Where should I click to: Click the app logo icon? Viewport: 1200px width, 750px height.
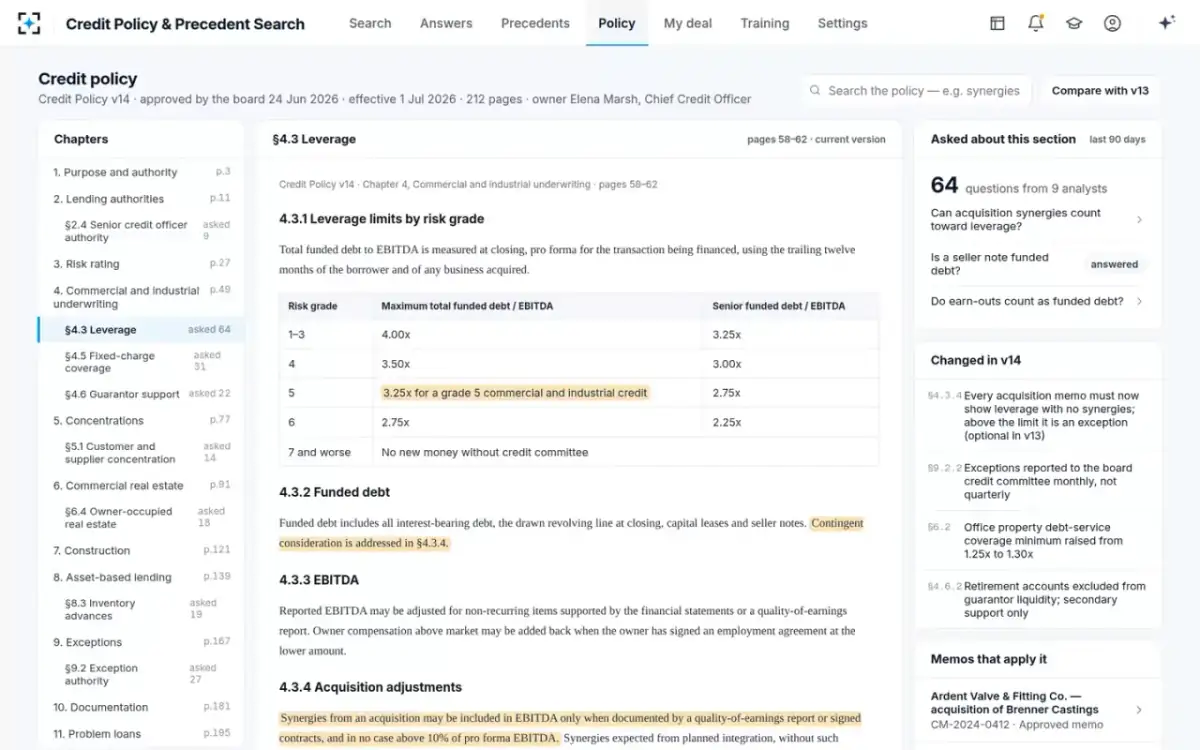point(29,23)
